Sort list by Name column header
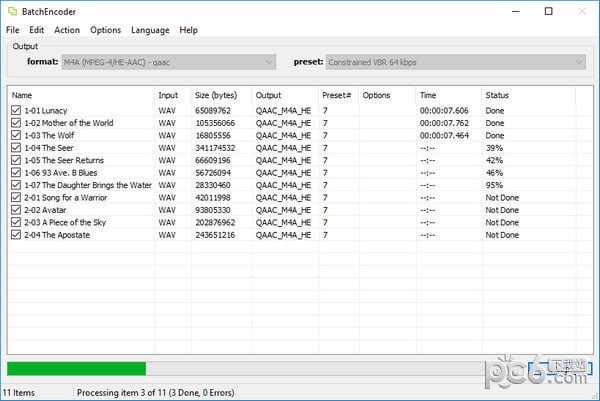Image resolution: width=600 pixels, height=401 pixels. [x=80, y=95]
